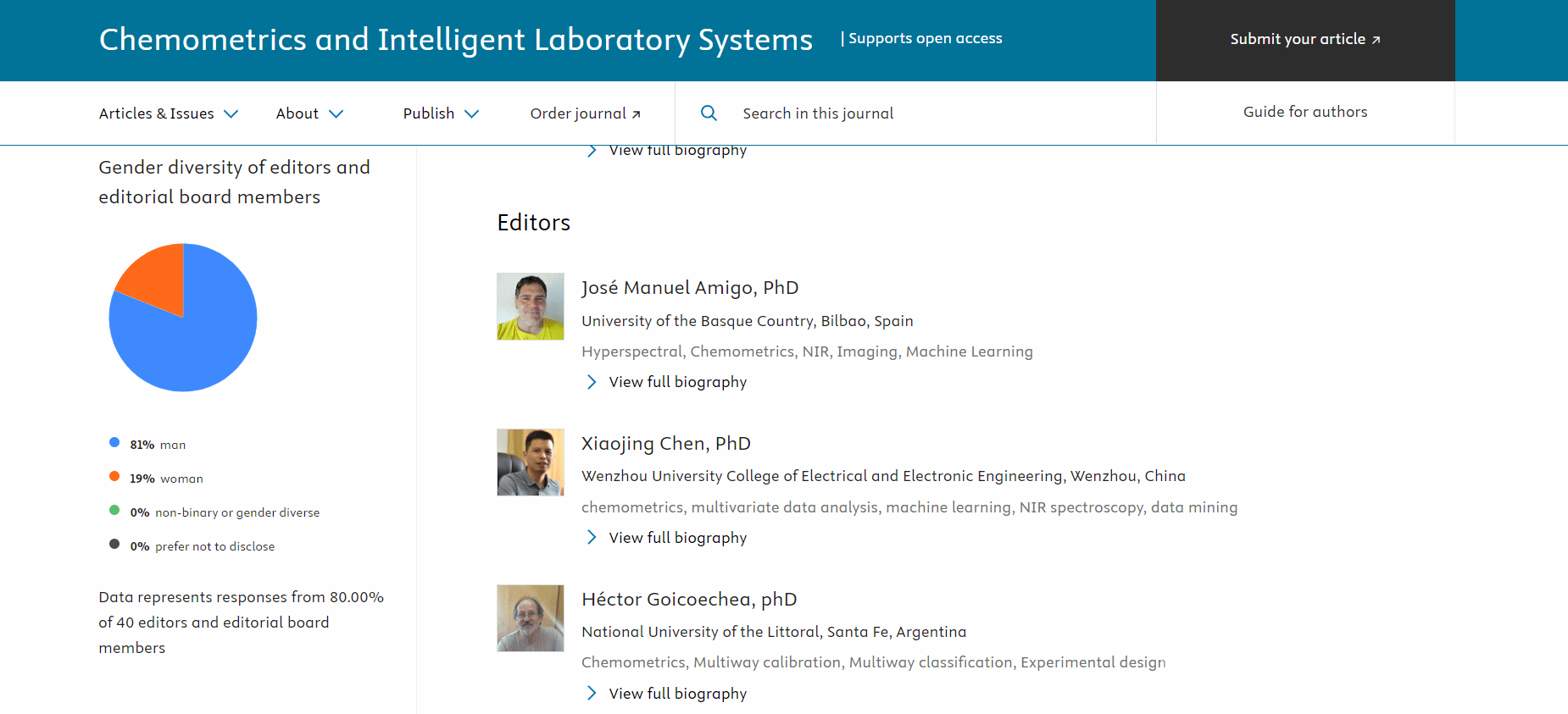1568x714 pixels.
Task: Click the journal title in the header
Action: pos(456,40)
